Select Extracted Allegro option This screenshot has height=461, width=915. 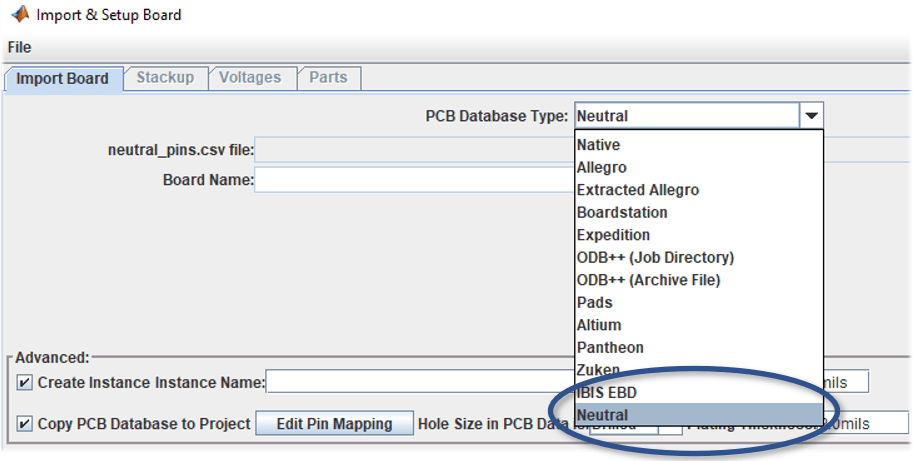coord(637,190)
